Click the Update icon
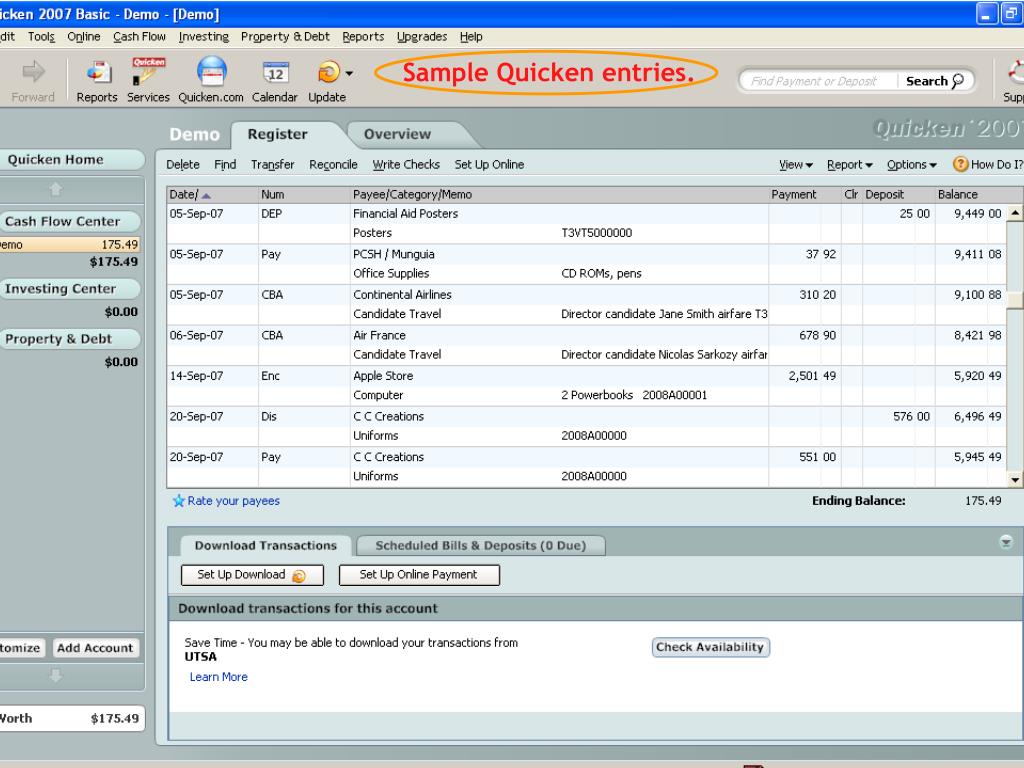Viewport: 1024px width, 768px height. click(328, 72)
